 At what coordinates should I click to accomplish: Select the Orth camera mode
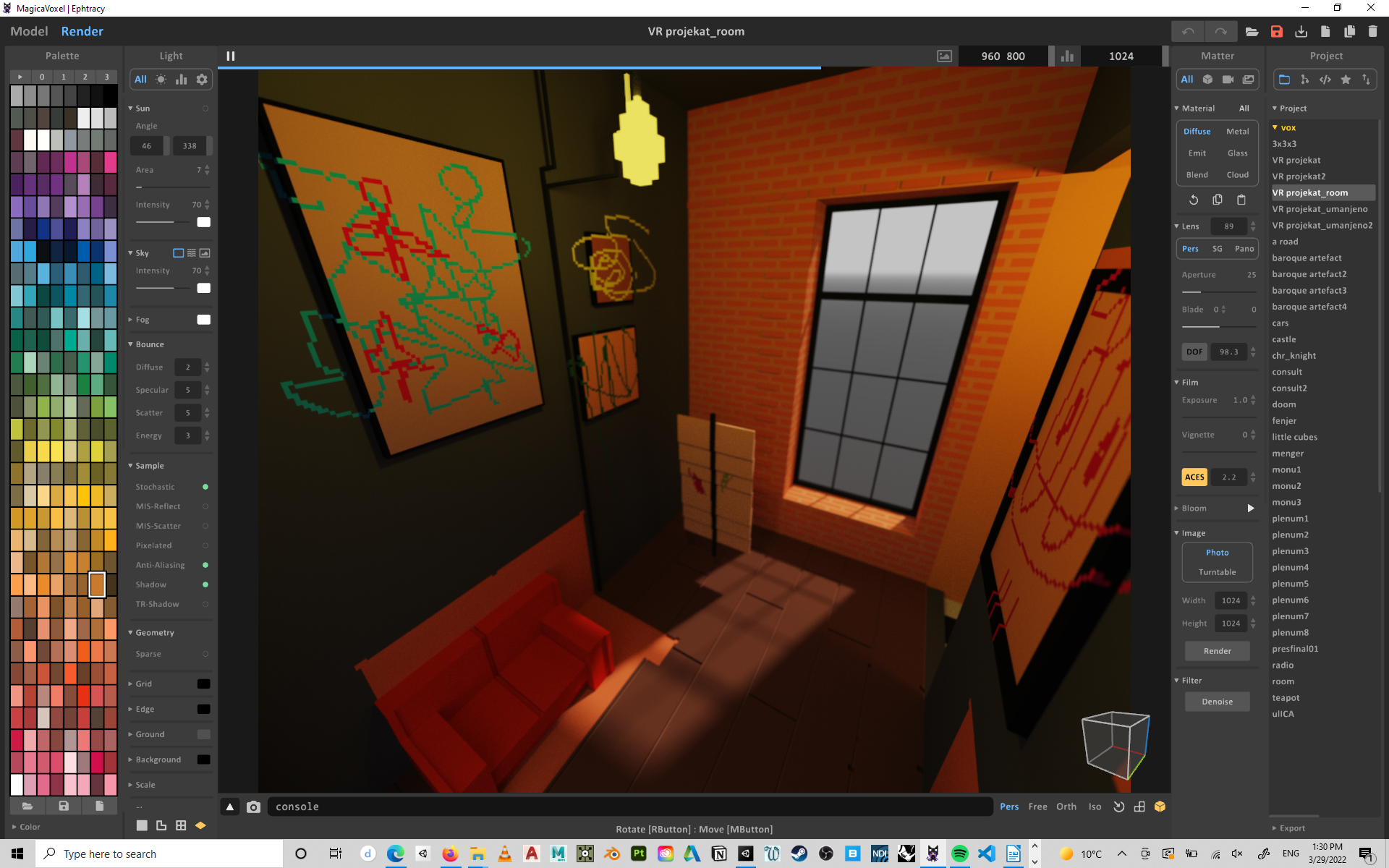point(1066,807)
